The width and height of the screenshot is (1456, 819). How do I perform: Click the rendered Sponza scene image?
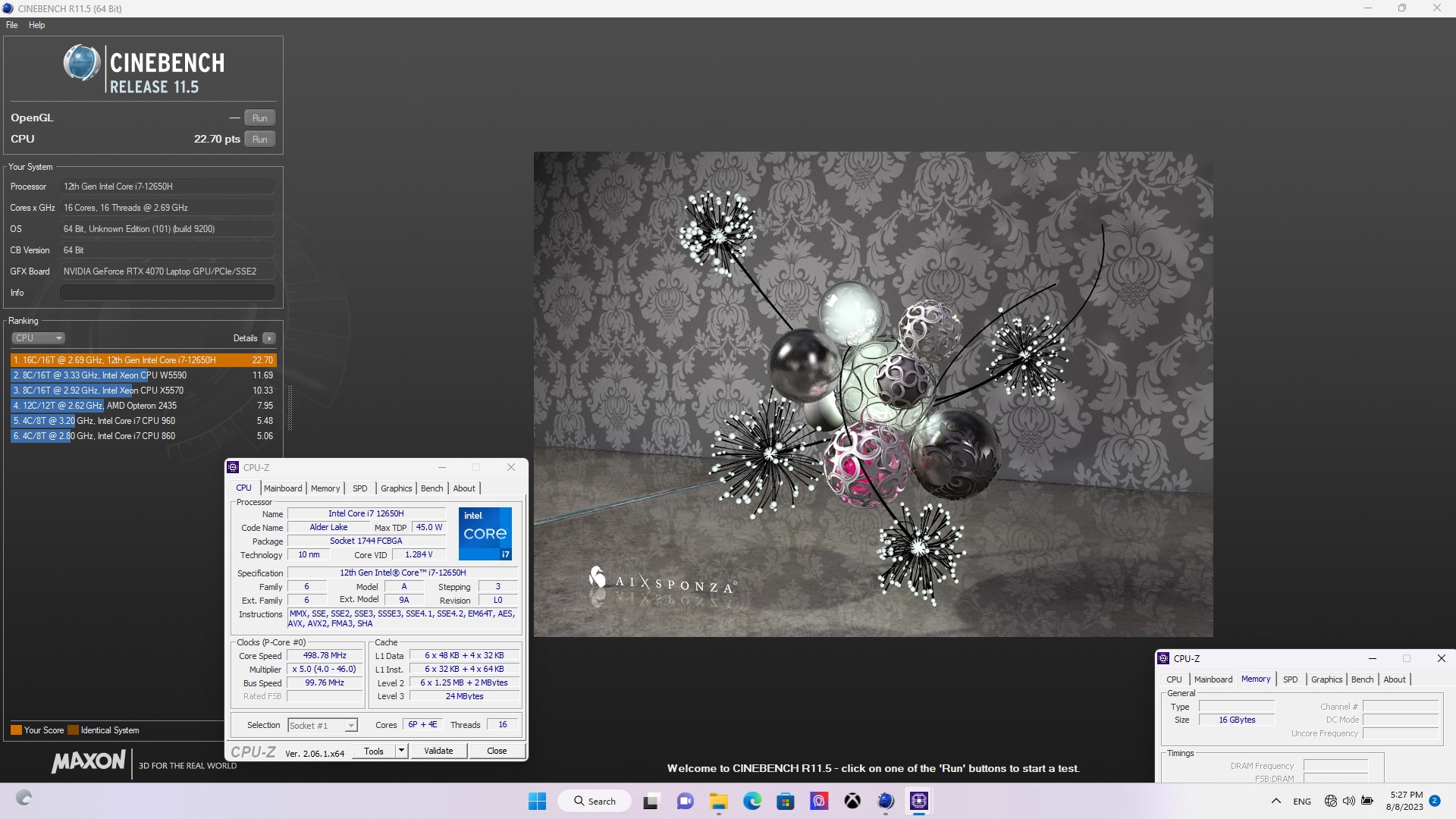pos(873,394)
